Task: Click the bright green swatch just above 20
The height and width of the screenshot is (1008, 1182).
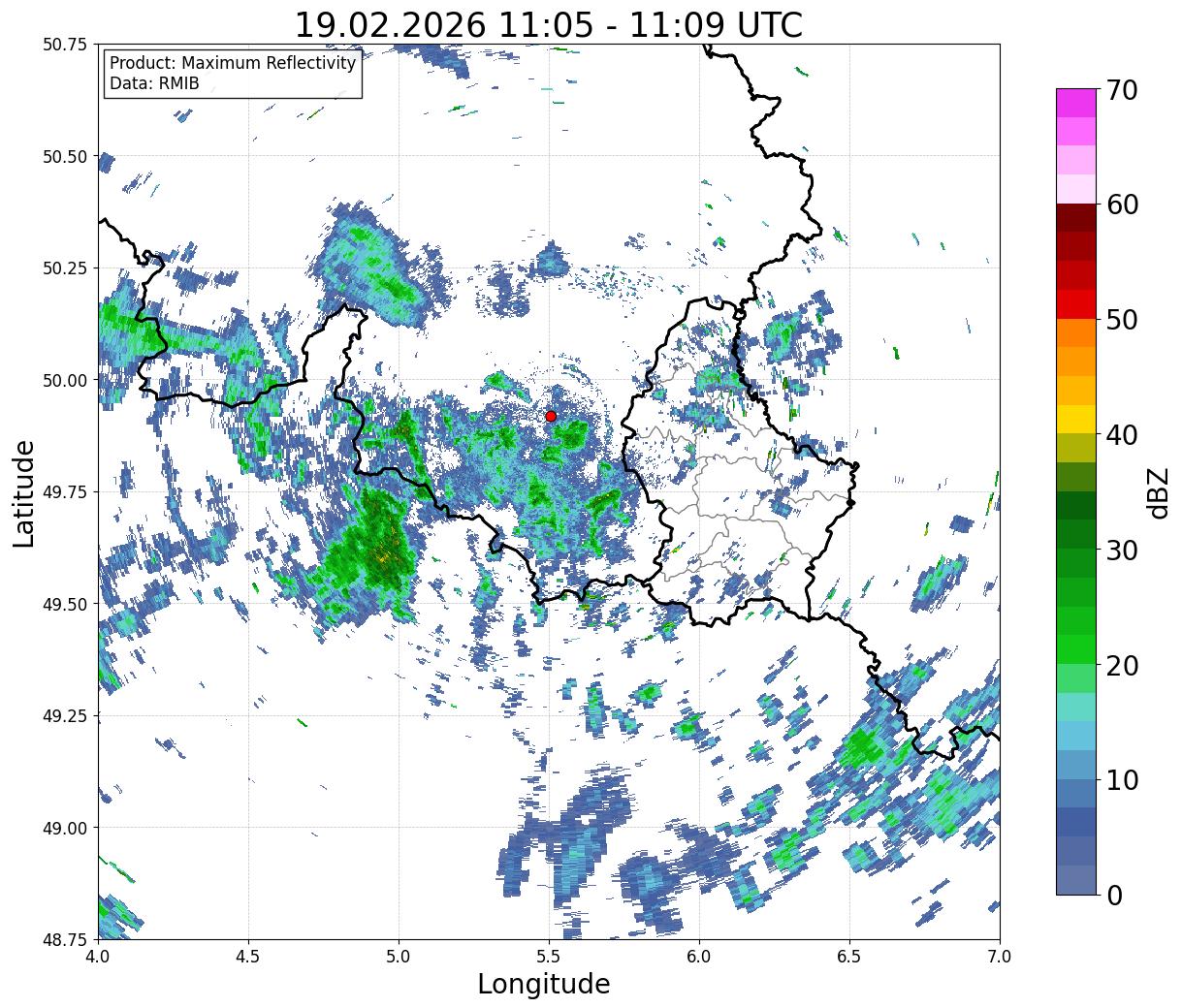Action: [1075, 648]
